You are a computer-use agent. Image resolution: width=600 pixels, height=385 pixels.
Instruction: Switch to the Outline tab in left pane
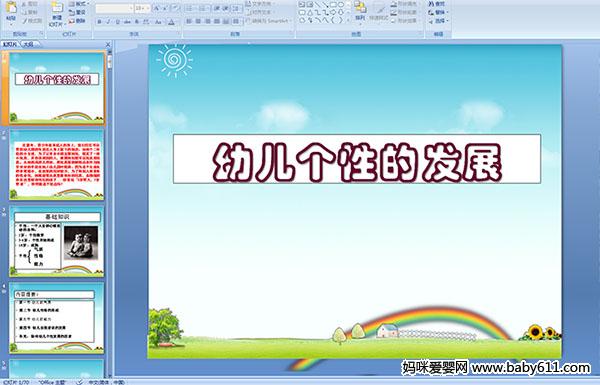(x=28, y=44)
